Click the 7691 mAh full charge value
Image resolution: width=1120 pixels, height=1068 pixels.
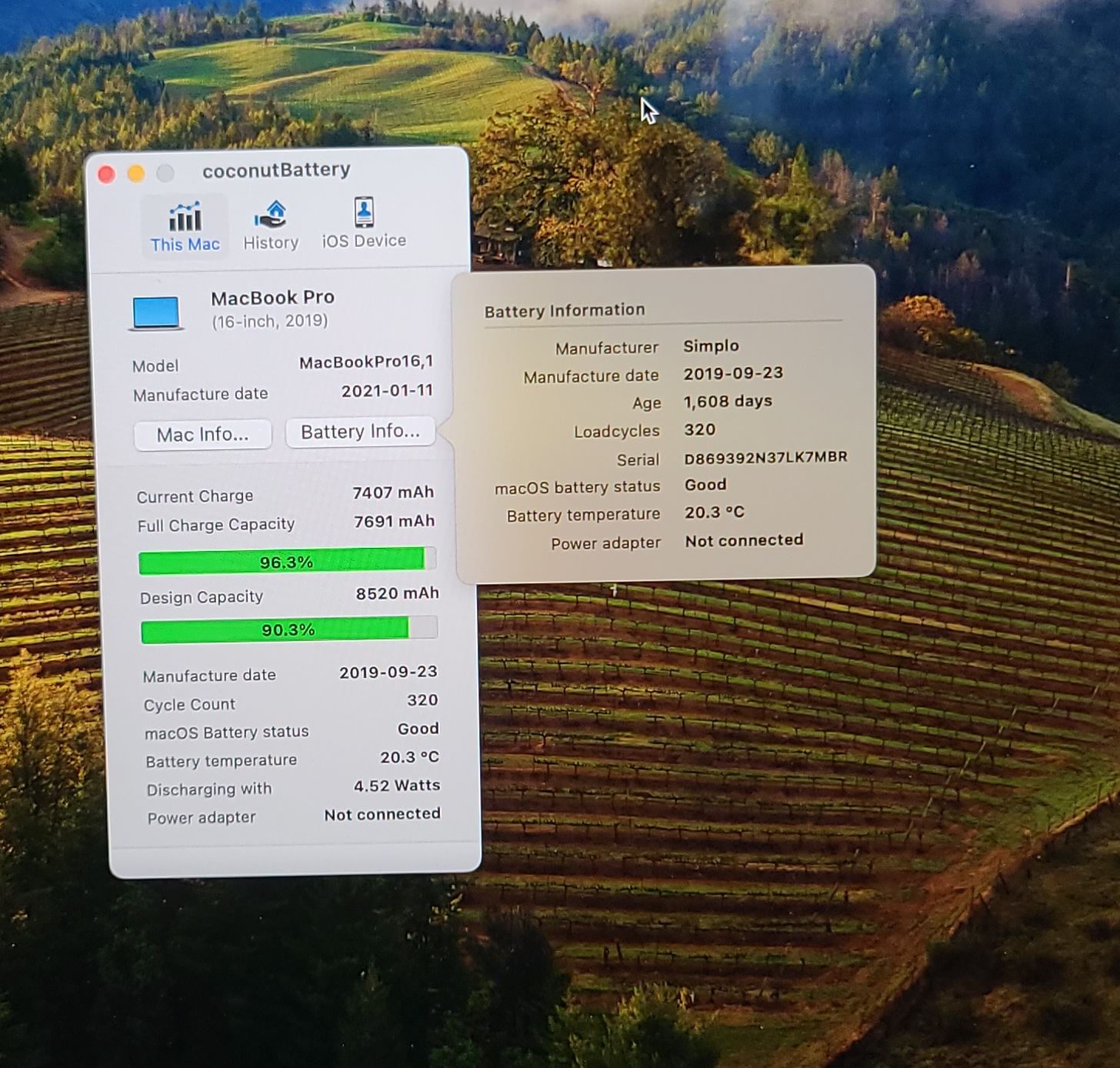click(394, 522)
